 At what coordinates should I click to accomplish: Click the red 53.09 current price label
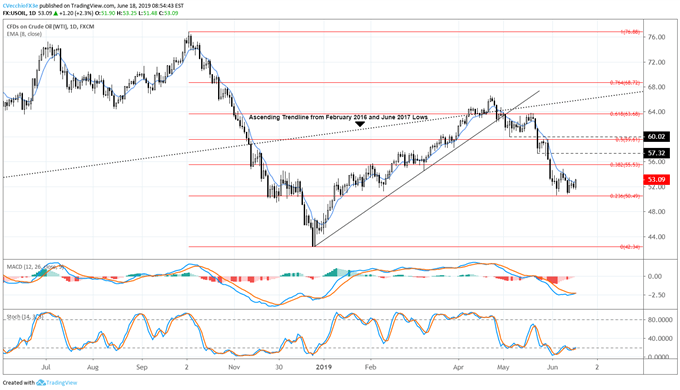tap(657, 180)
